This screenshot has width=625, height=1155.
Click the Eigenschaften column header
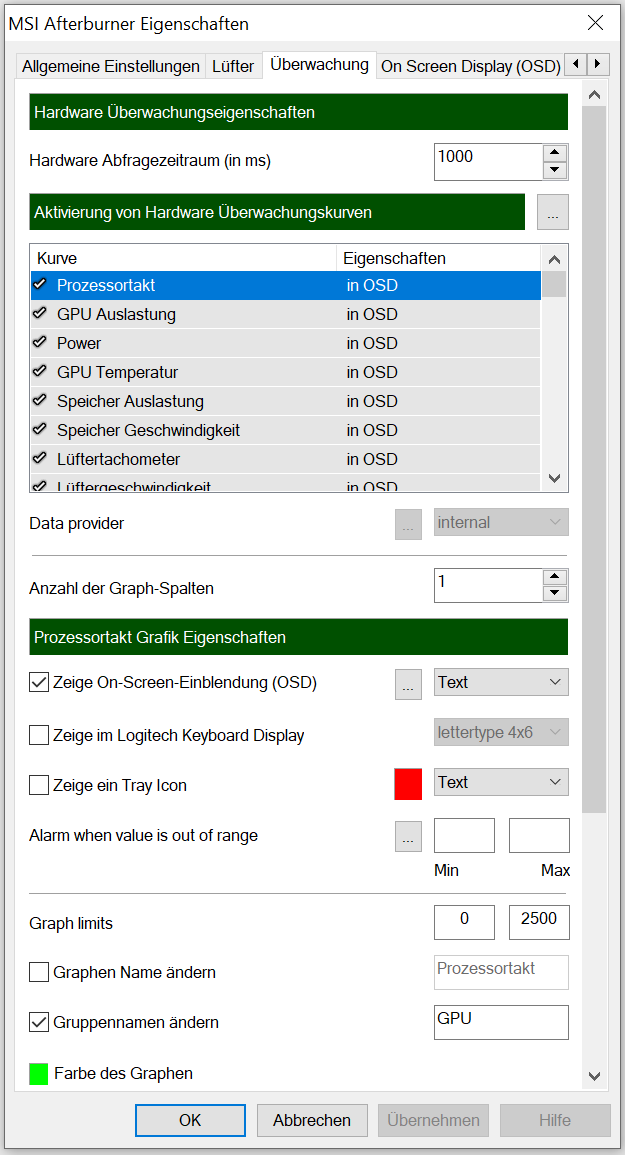tap(439, 259)
